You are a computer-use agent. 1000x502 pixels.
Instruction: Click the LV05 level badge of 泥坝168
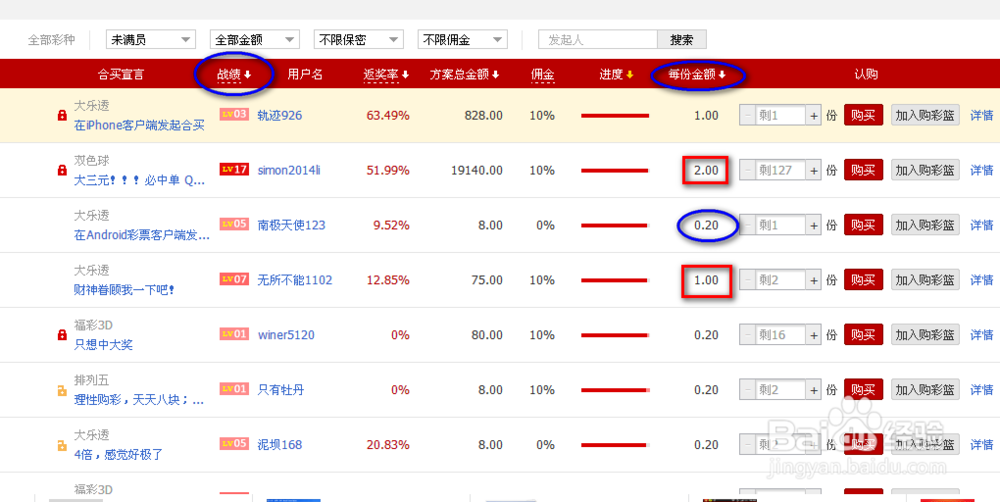(x=234, y=443)
